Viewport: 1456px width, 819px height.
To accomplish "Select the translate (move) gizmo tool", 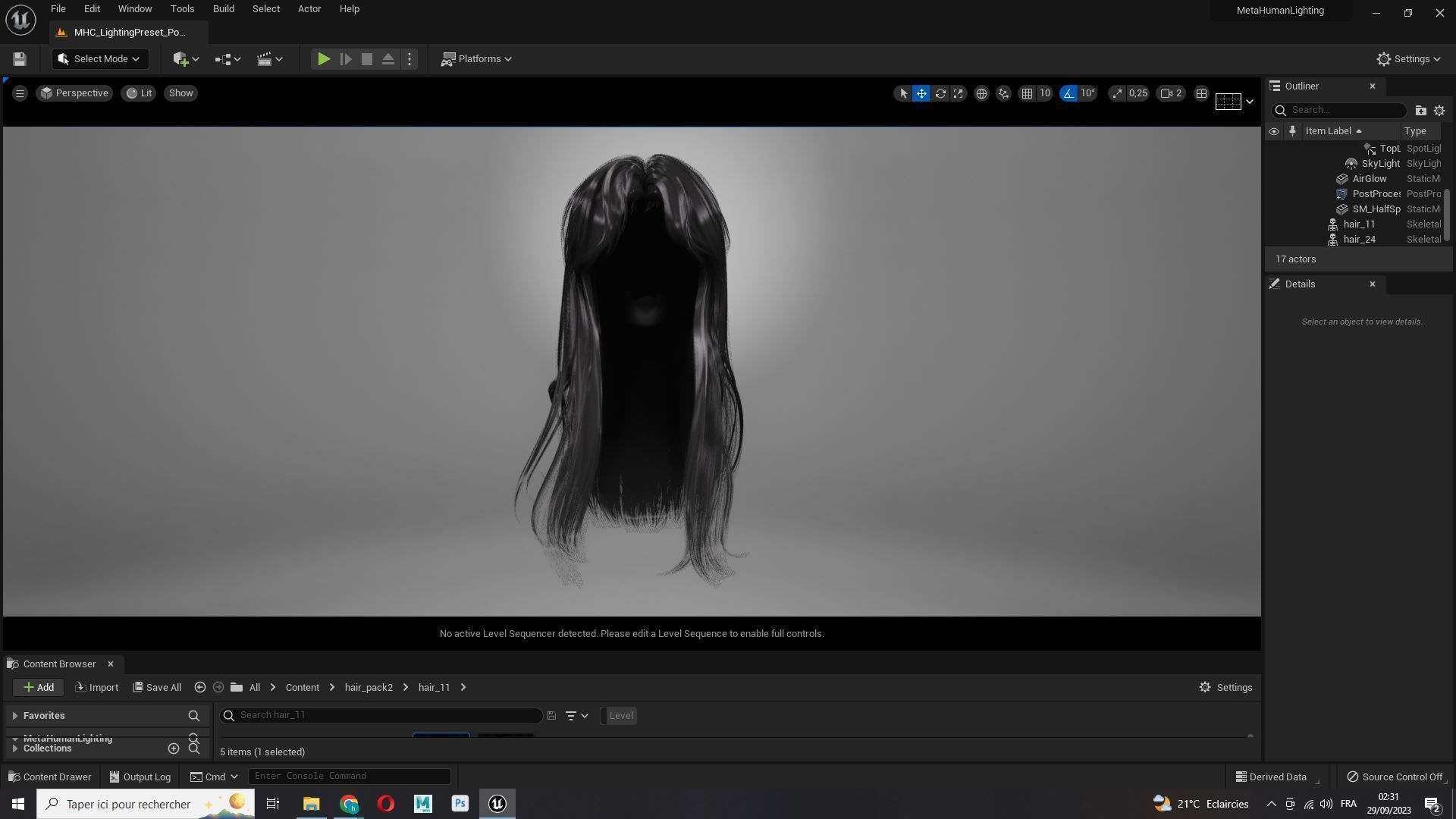I will pyautogui.click(x=921, y=93).
